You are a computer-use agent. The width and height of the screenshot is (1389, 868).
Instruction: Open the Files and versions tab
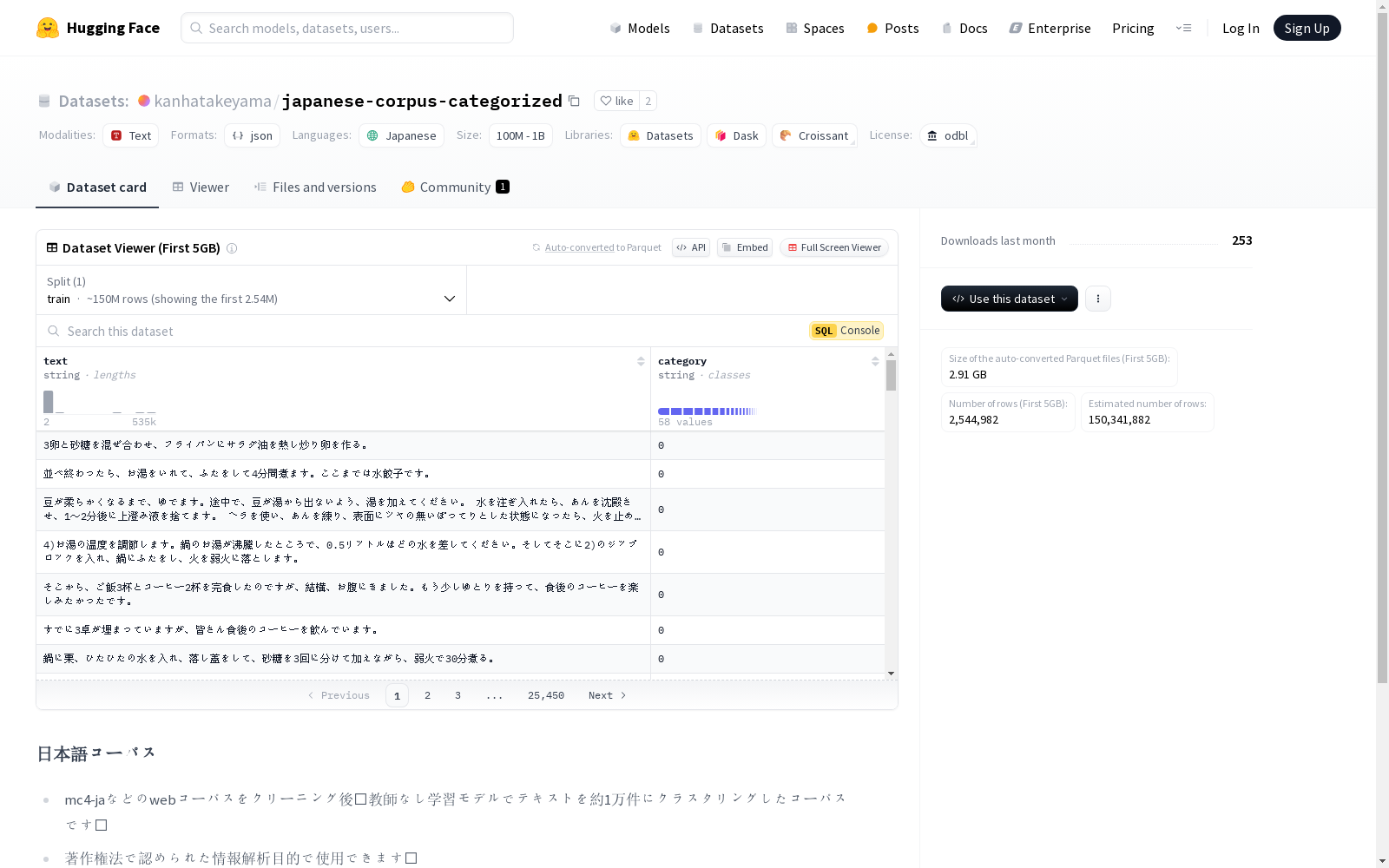click(315, 187)
